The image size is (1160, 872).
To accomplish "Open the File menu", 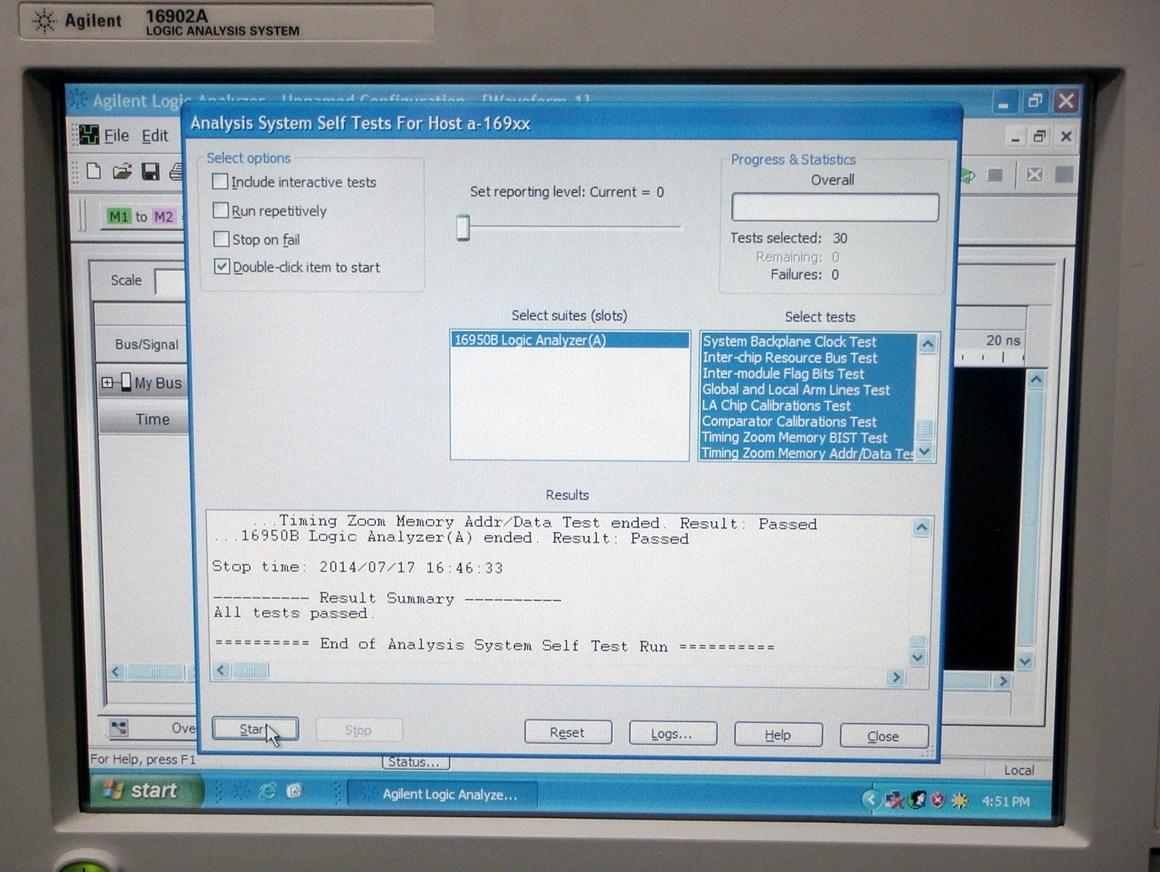I will coord(116,135).
